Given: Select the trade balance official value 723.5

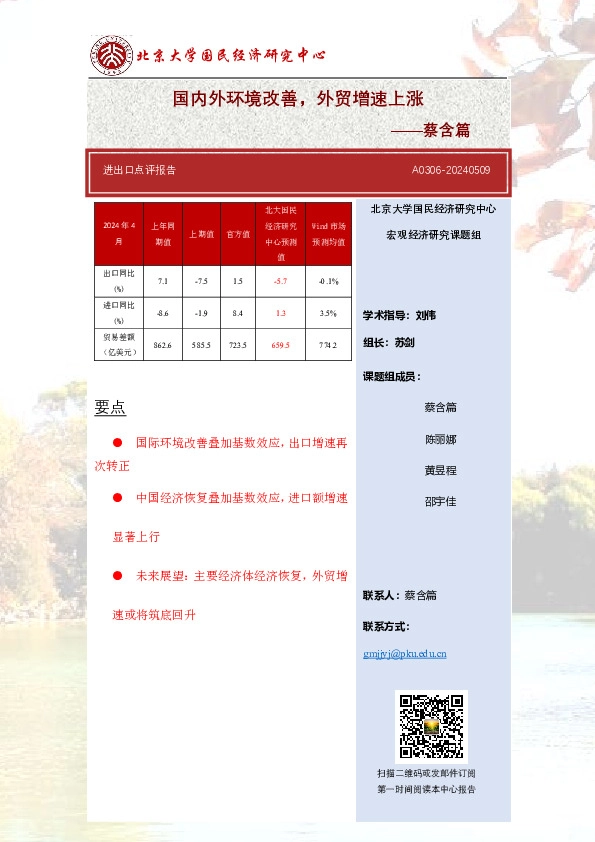Looking at the screenshot, I should pos(238,345).
